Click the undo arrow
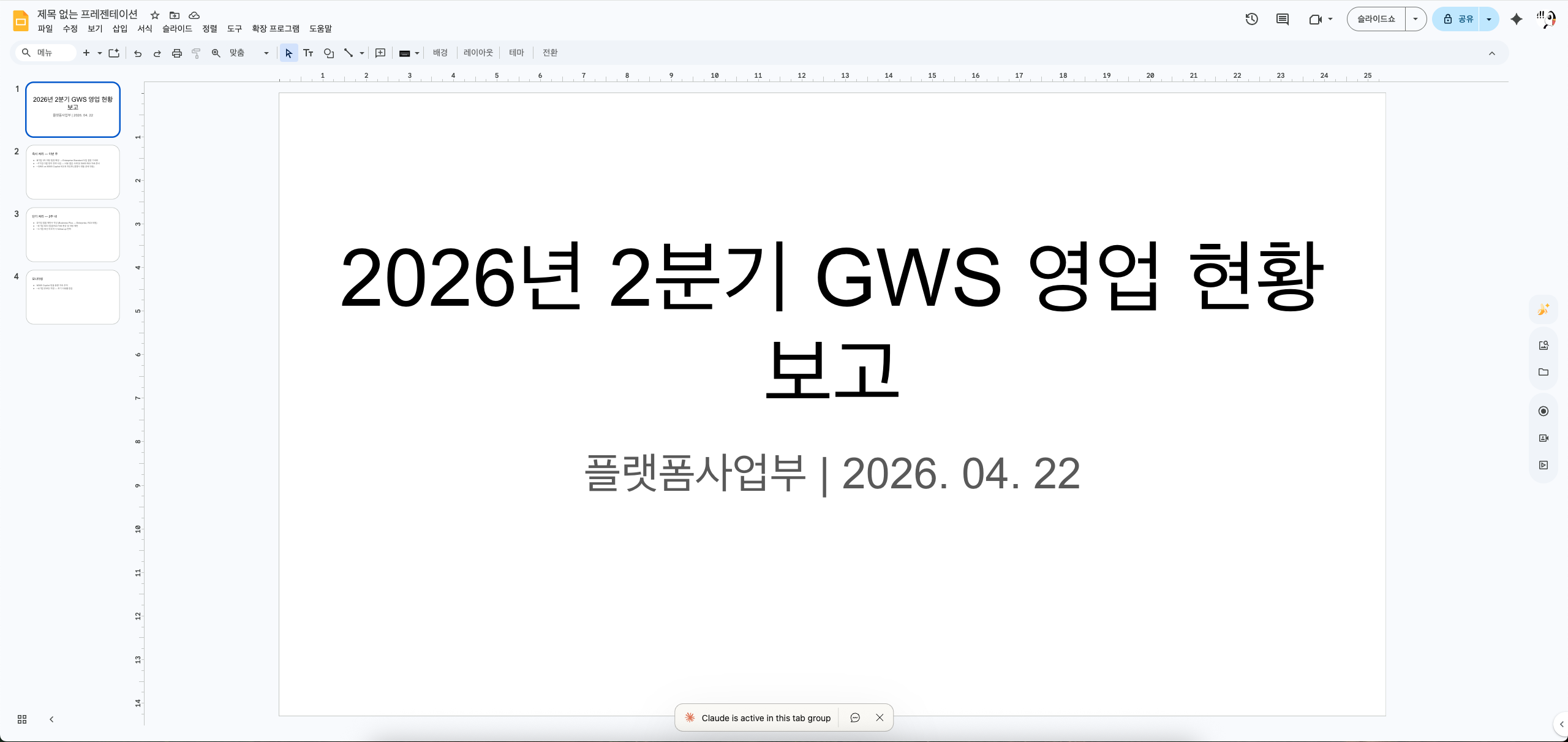This screenshot has height=742, width=1568. pos(138,53)
